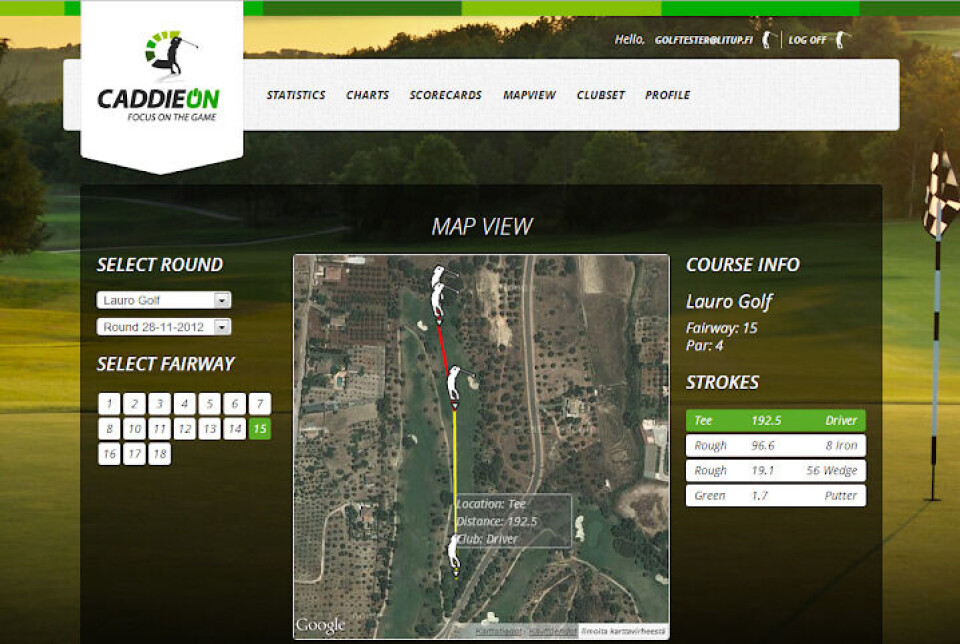Click the 'Fairway: 15' course info text
960x644 pixels.
722,328
